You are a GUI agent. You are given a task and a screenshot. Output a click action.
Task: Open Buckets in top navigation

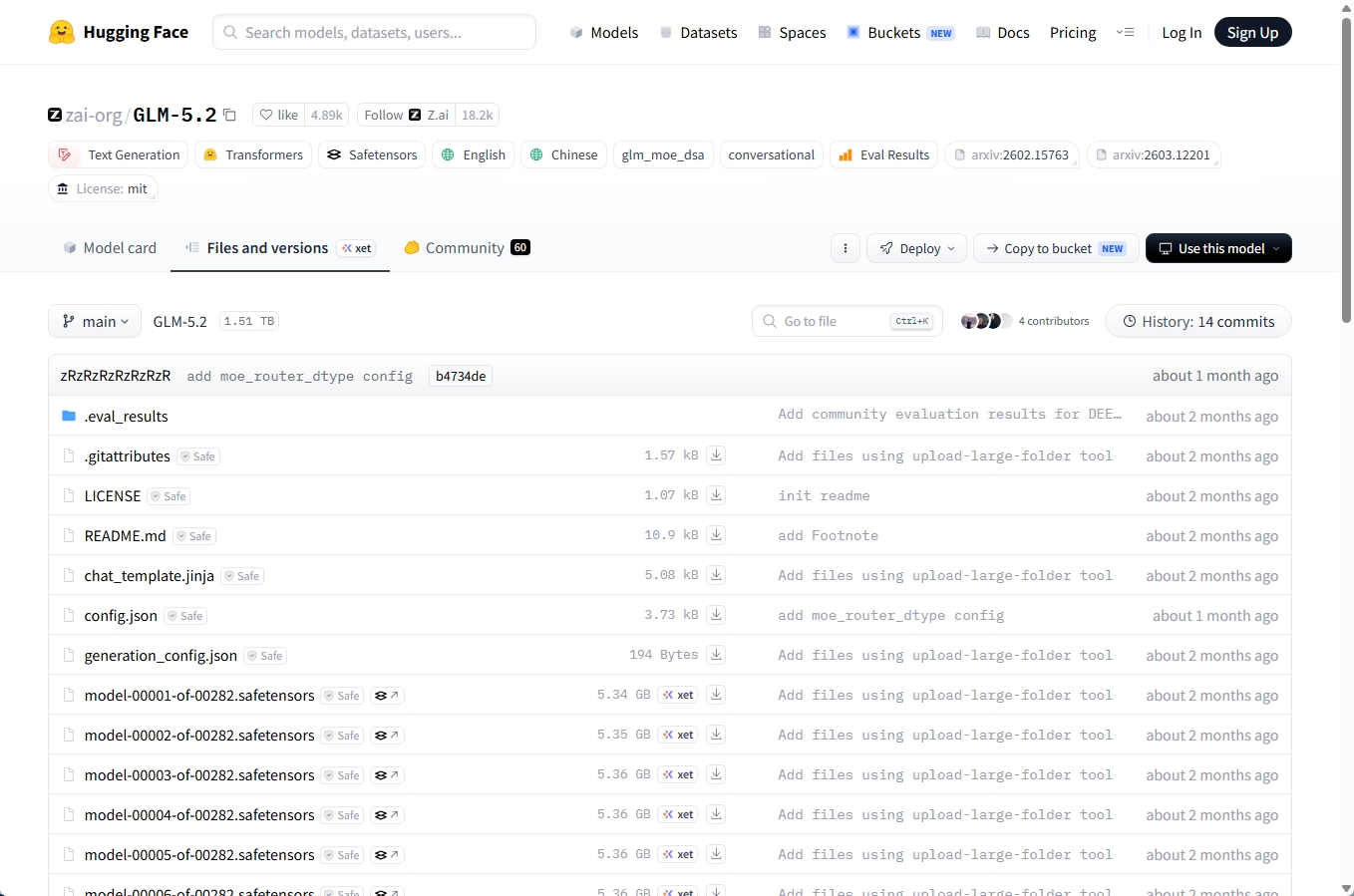(x=900, y=32)
